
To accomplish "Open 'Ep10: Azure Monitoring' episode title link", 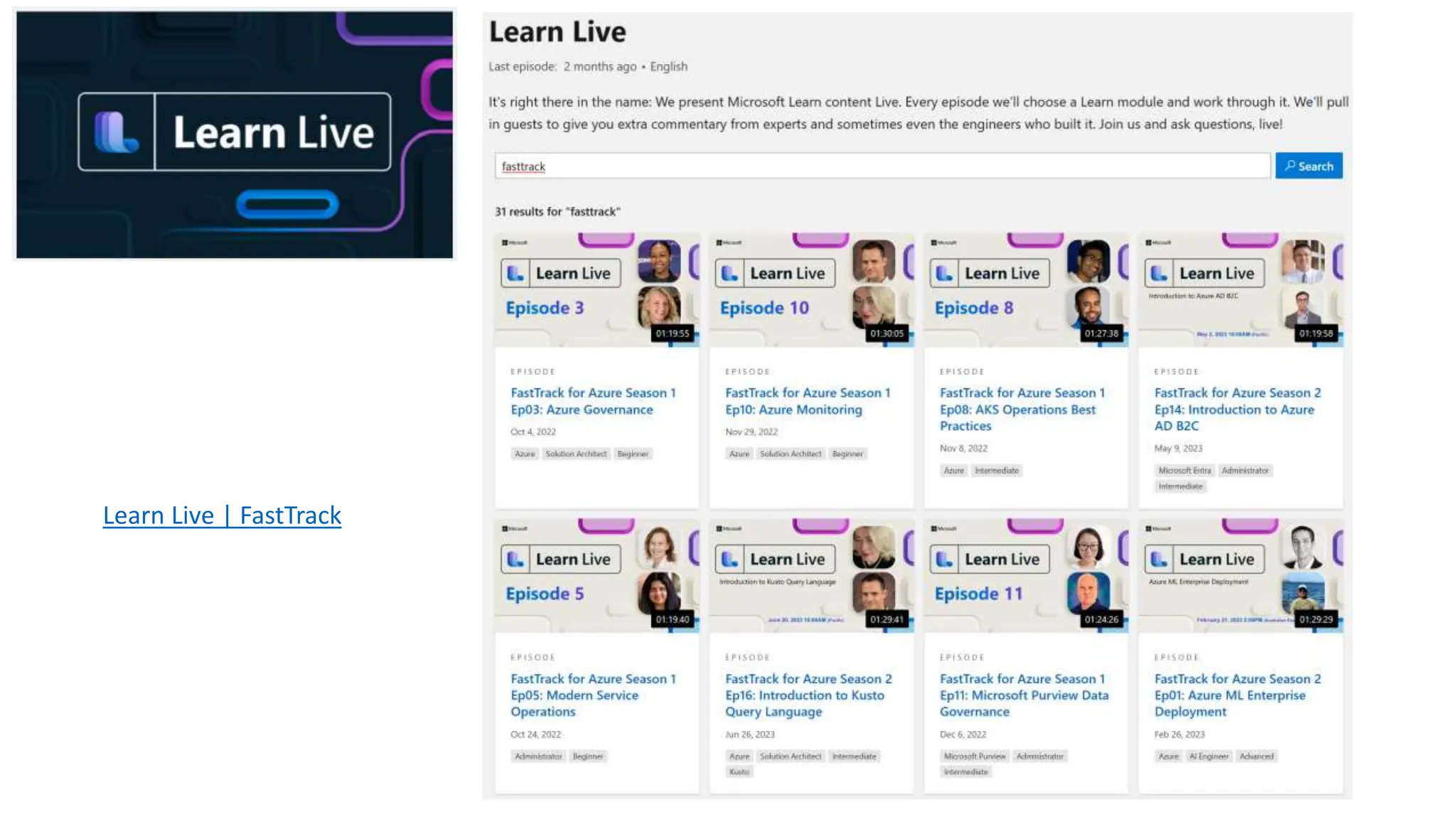I will [x=808, y=401].
